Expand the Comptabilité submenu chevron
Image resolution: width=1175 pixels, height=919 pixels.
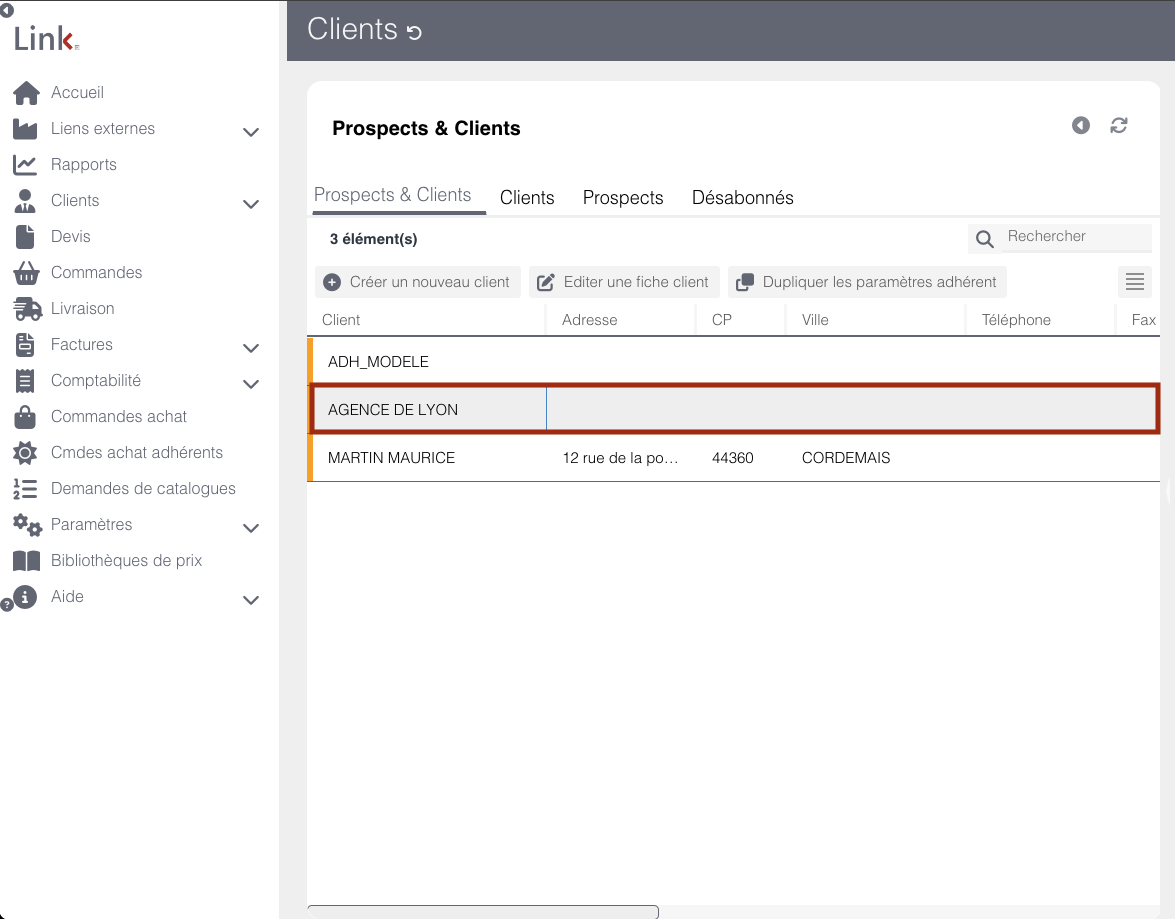click(251, 384)
